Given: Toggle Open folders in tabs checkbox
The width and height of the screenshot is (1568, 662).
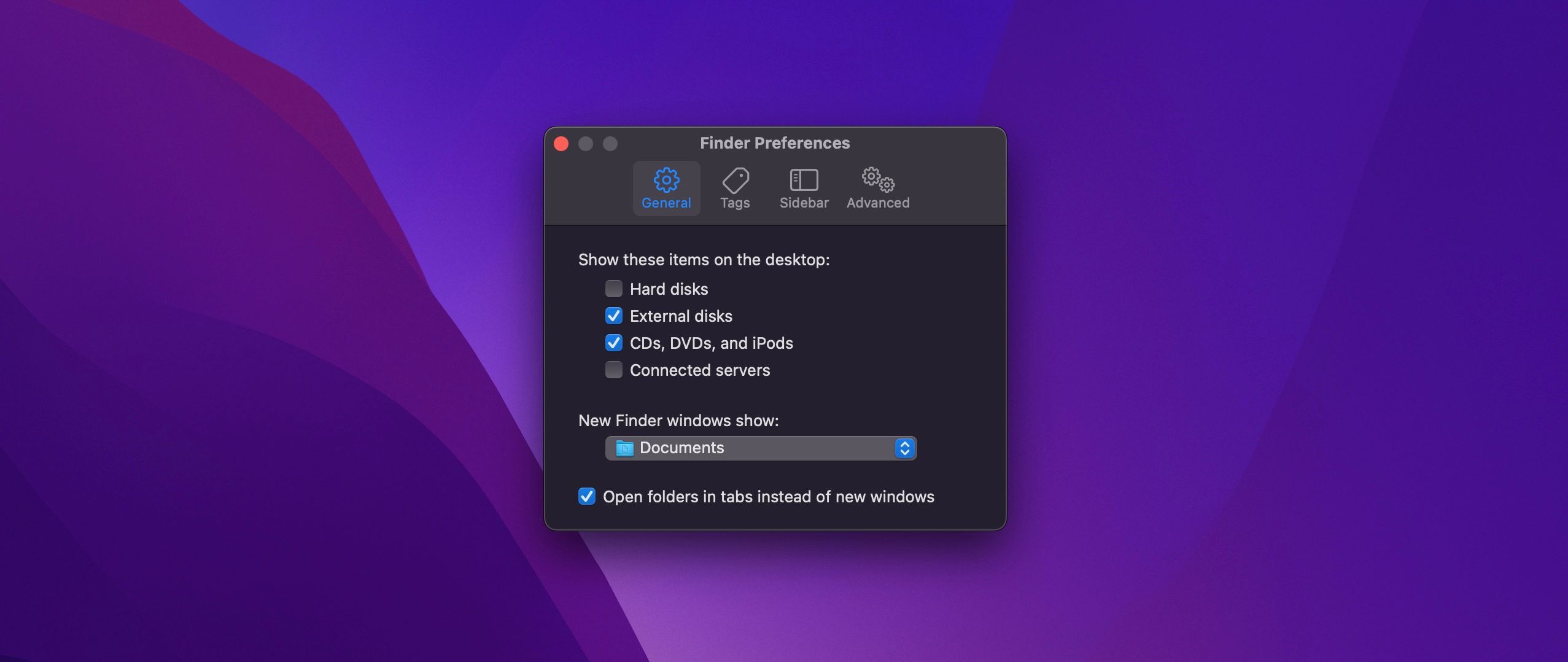Looking at the screenshot, I should tap(587, 496).
